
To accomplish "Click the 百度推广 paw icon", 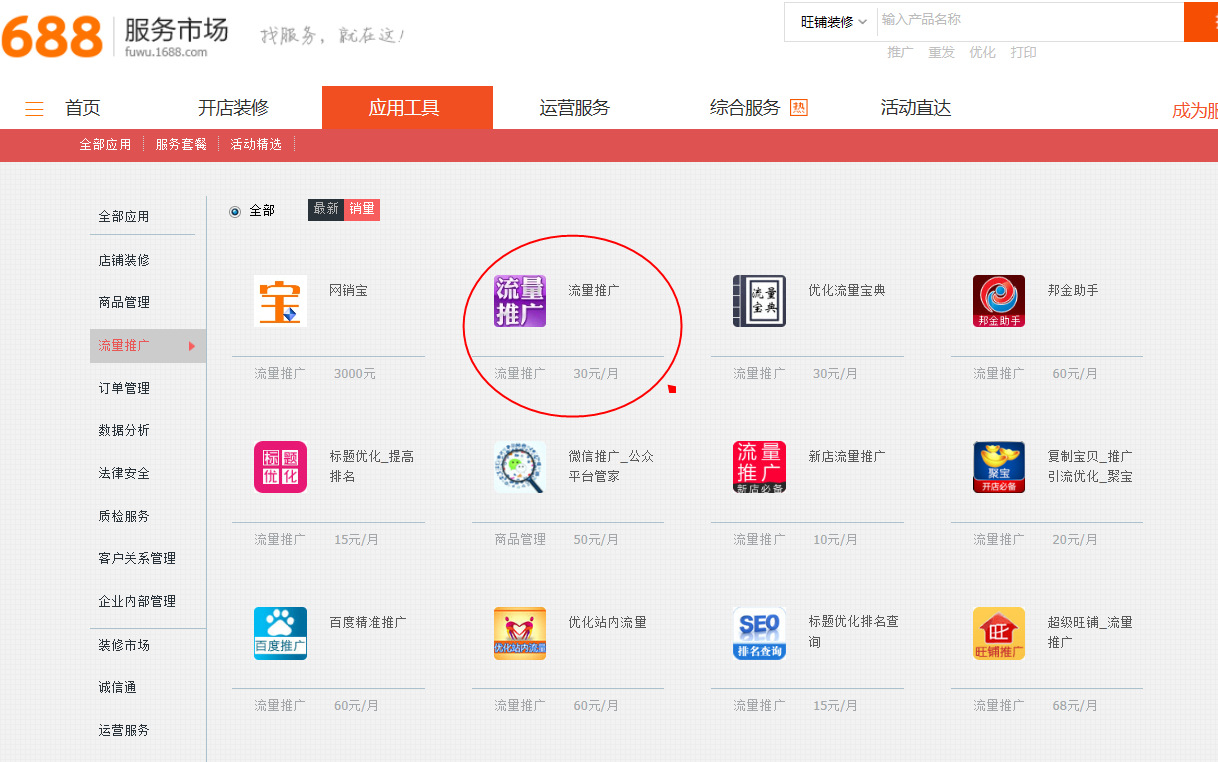I will (280, 633).
